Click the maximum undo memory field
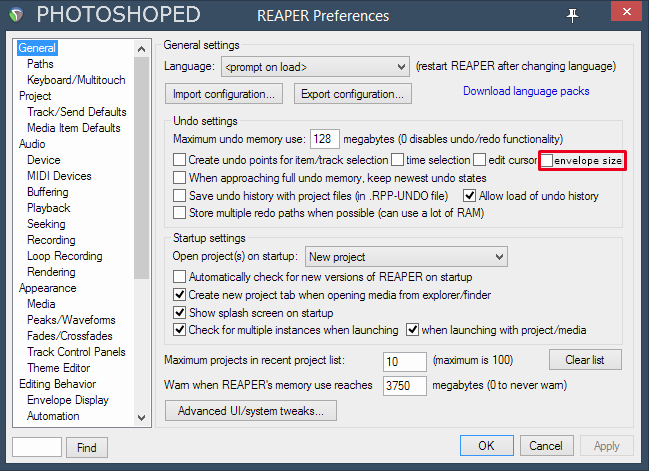The image size is (649, 471). point(324,139)
